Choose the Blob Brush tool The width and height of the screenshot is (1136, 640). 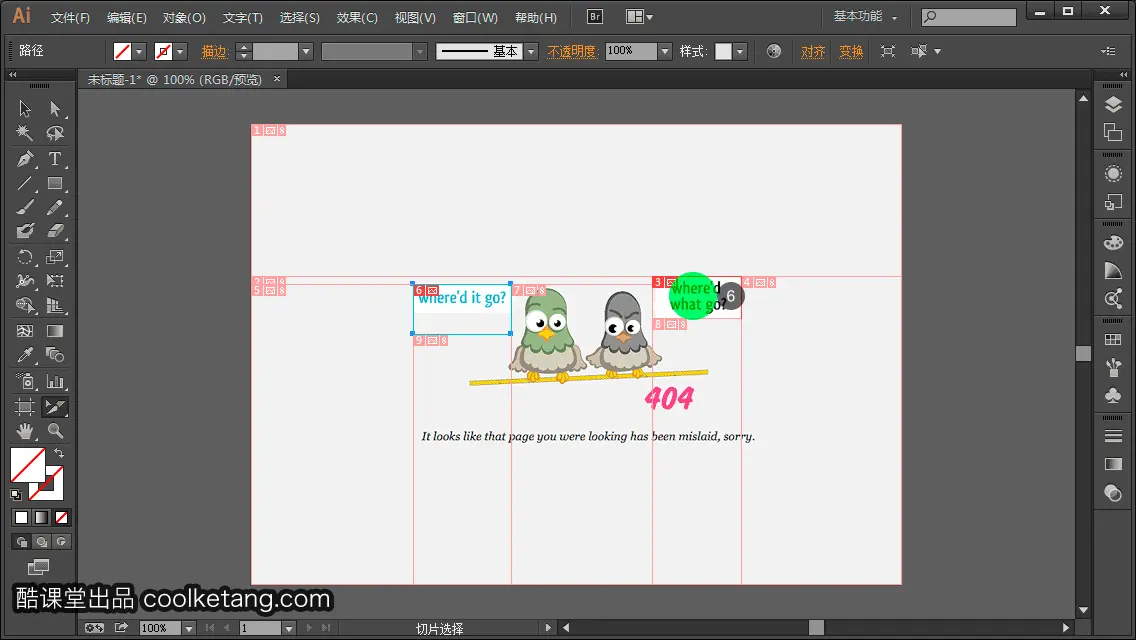point(25,231)
